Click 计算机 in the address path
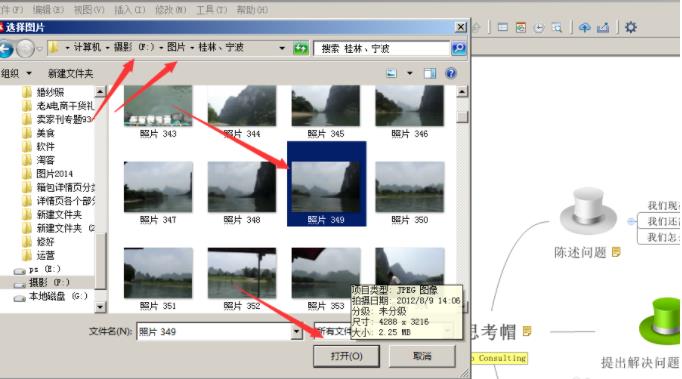The width and height of the screenshot is (682, 379). [x=87, y=47]
